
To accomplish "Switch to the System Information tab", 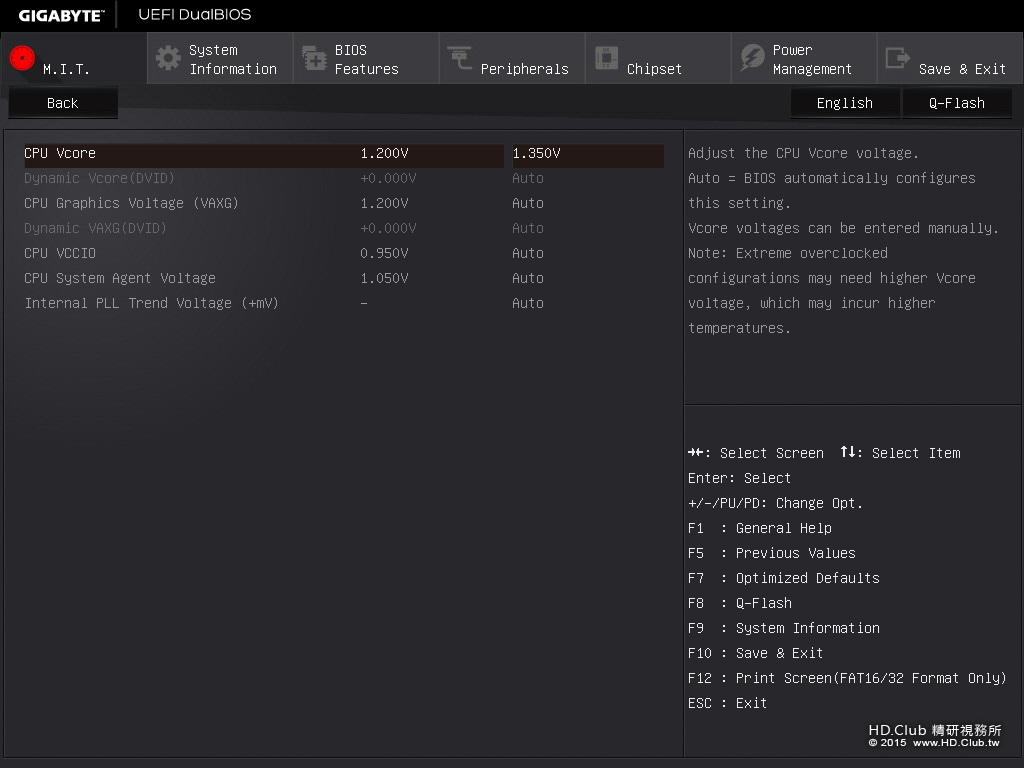I will coord(220,59).
